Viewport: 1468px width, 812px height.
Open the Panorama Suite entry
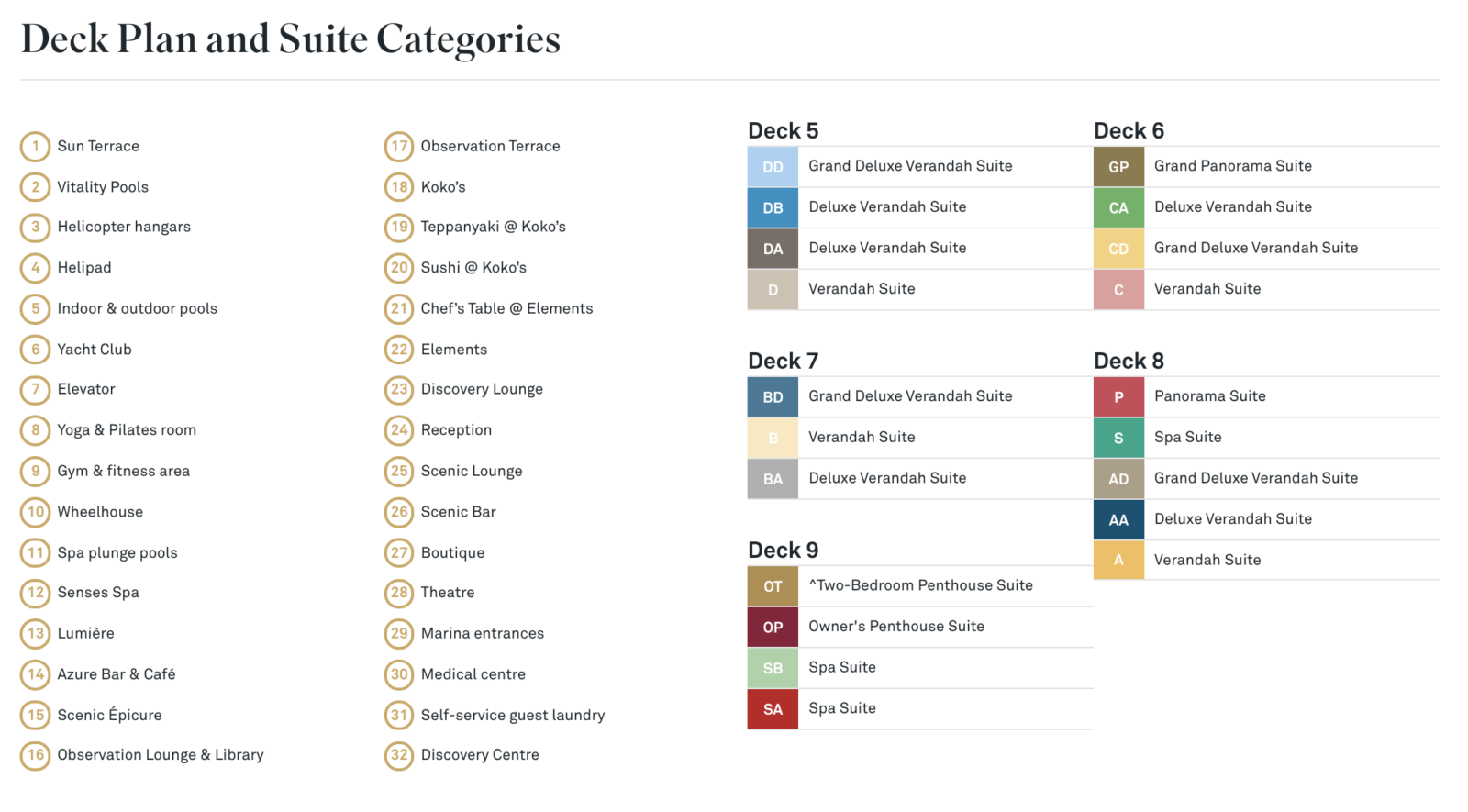pyautogui.click(x=1209, y=396)
